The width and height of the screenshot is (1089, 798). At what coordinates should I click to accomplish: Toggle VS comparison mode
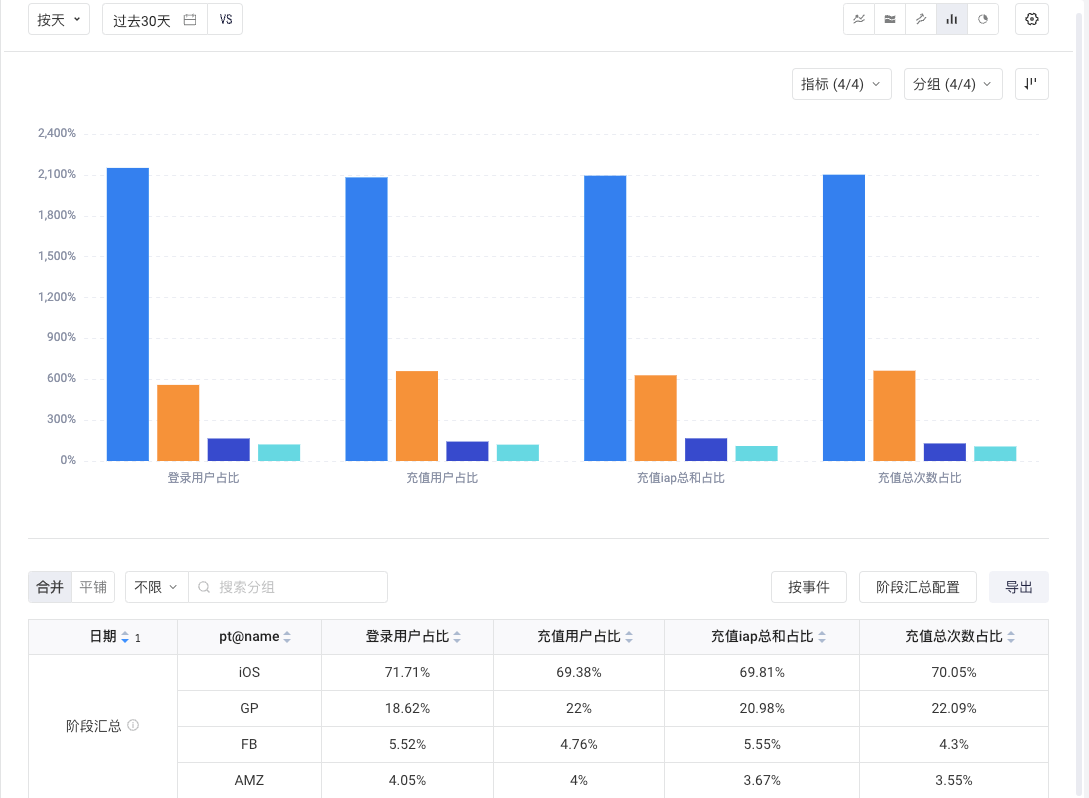click(x=225, y=20)
